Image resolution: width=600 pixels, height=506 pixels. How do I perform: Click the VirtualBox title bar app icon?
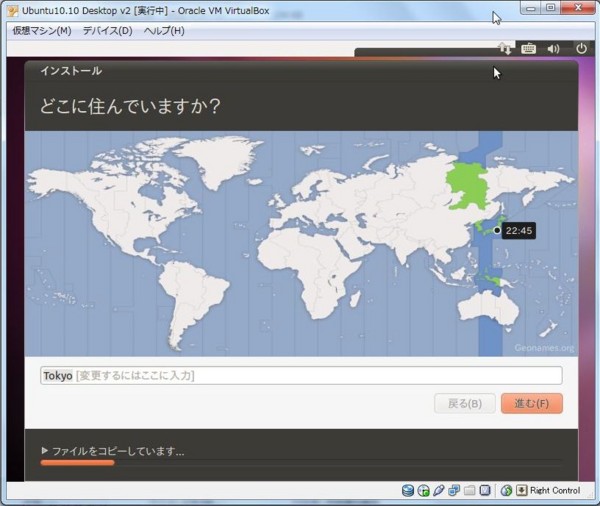(13, 11)
